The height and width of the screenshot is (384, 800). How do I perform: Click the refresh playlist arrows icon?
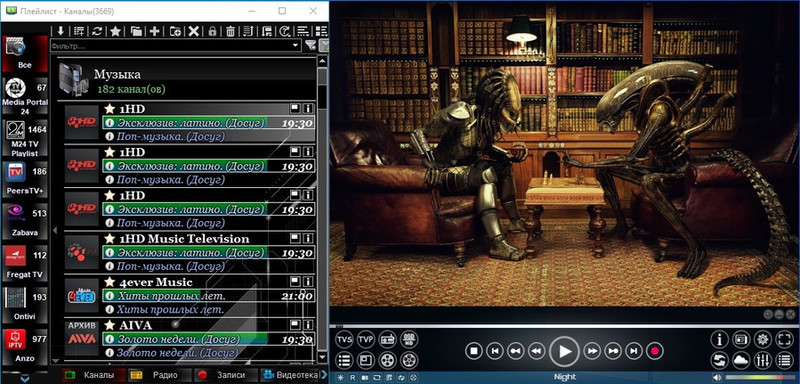(x=96, y=31)
